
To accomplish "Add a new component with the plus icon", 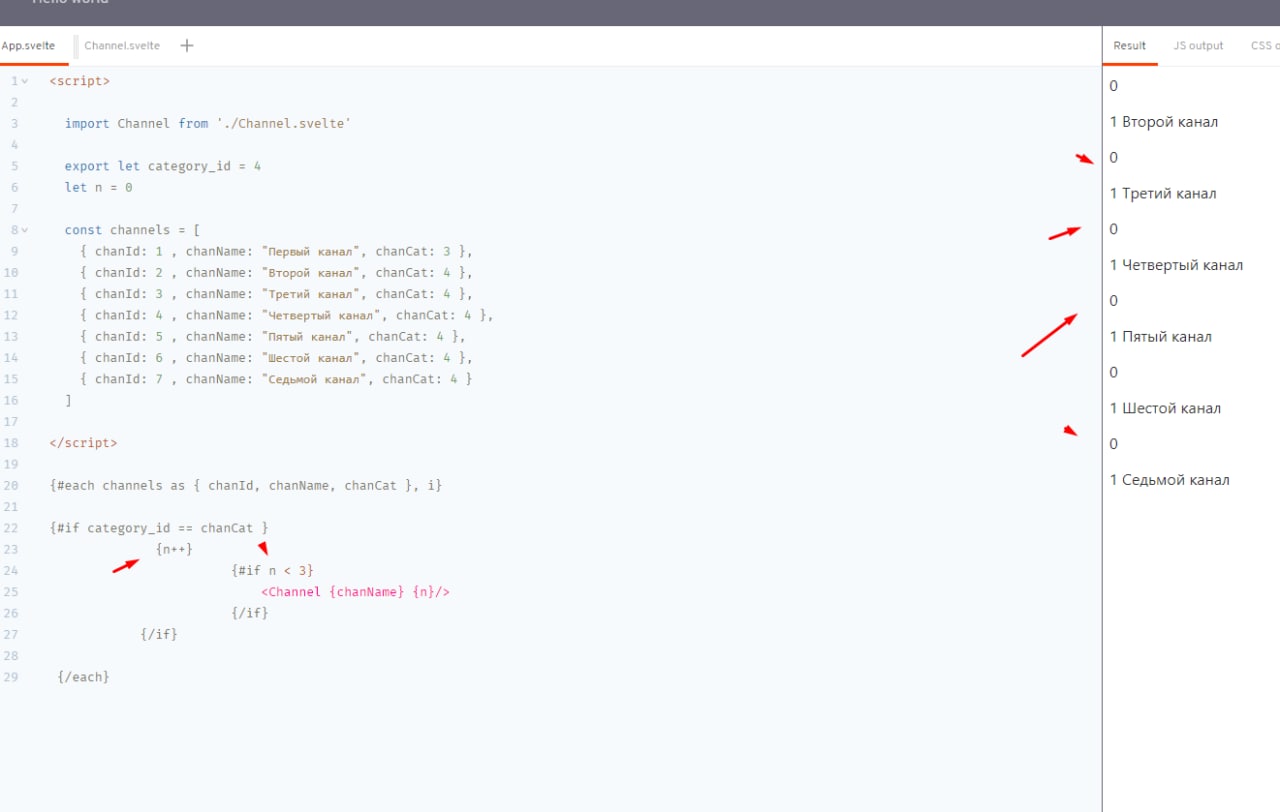I will tap(187, 46).
